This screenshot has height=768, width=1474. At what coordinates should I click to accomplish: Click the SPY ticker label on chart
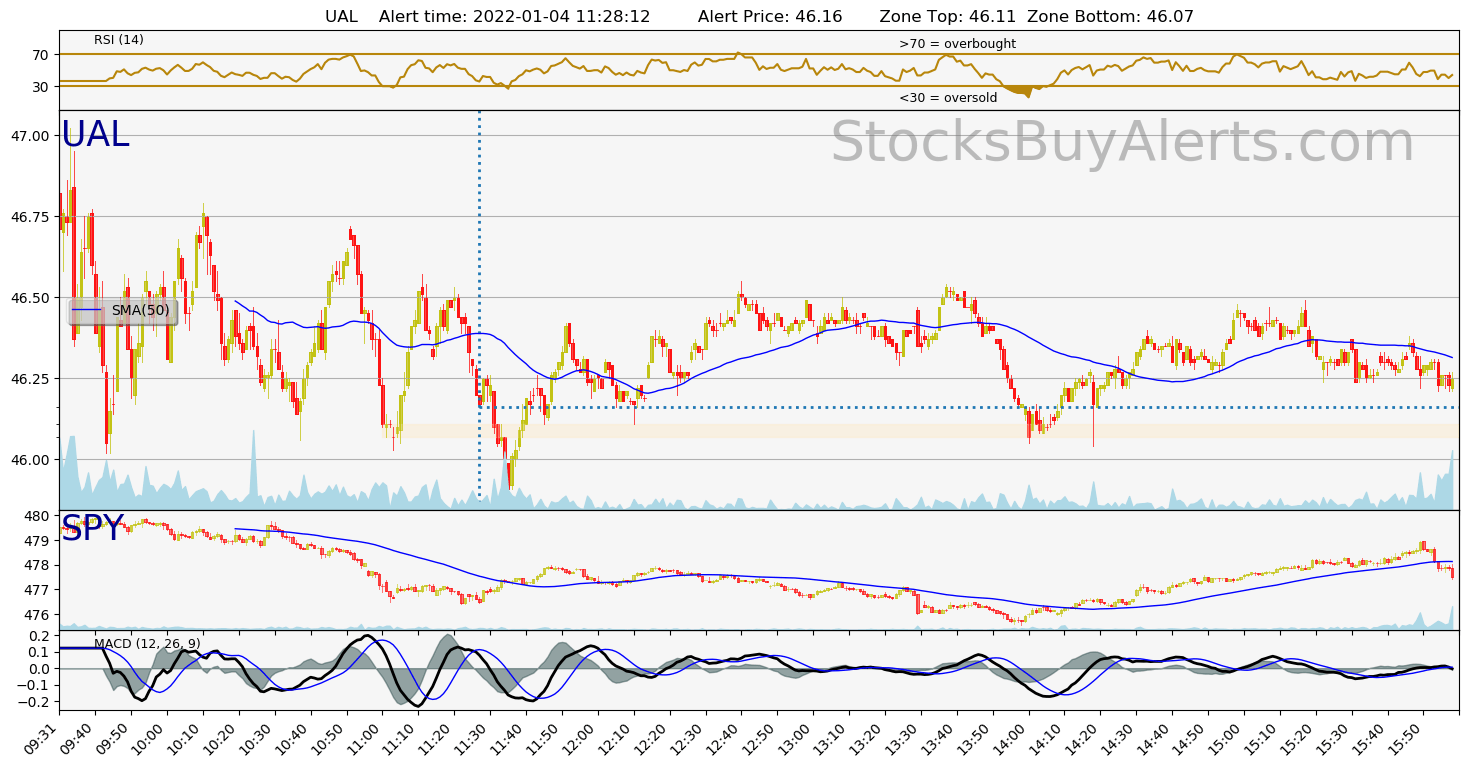(x=92, y=529)
